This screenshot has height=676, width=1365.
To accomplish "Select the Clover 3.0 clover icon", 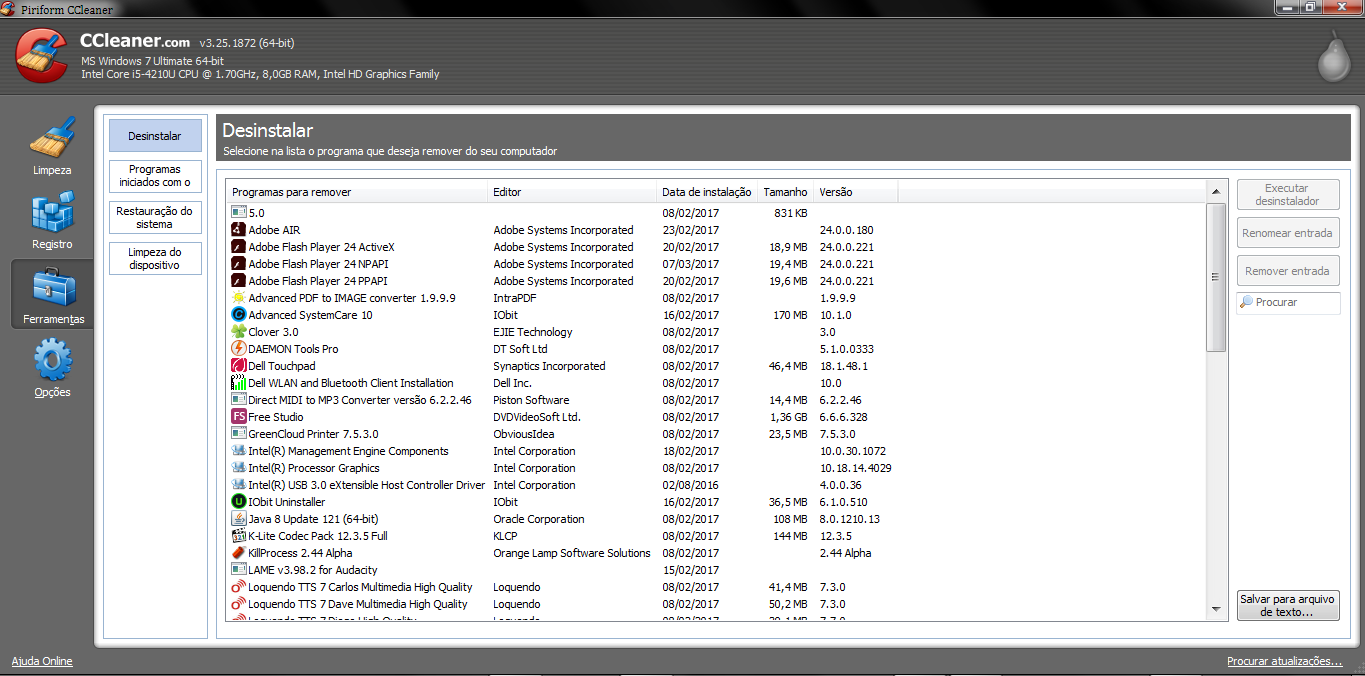I will point(239,332).
